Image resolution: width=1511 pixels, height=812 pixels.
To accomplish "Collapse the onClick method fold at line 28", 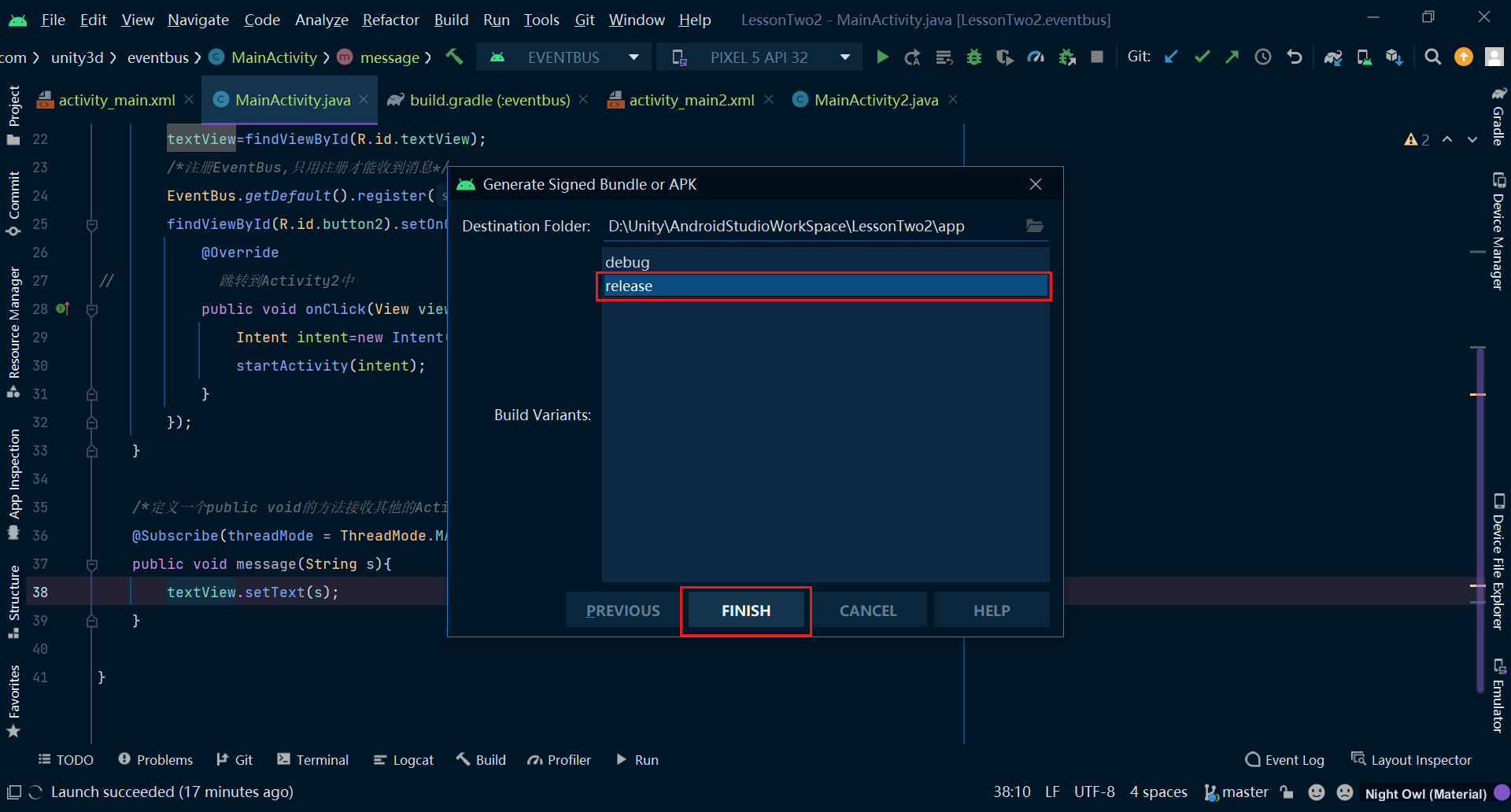I will click(x=92, y=309).
